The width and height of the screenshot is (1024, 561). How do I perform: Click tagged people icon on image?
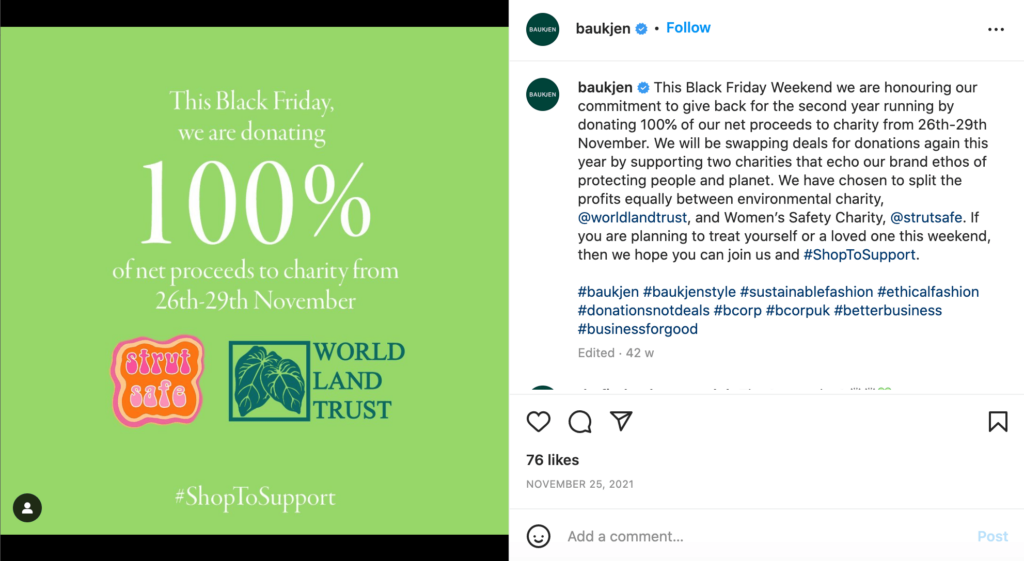click(27, 508)
